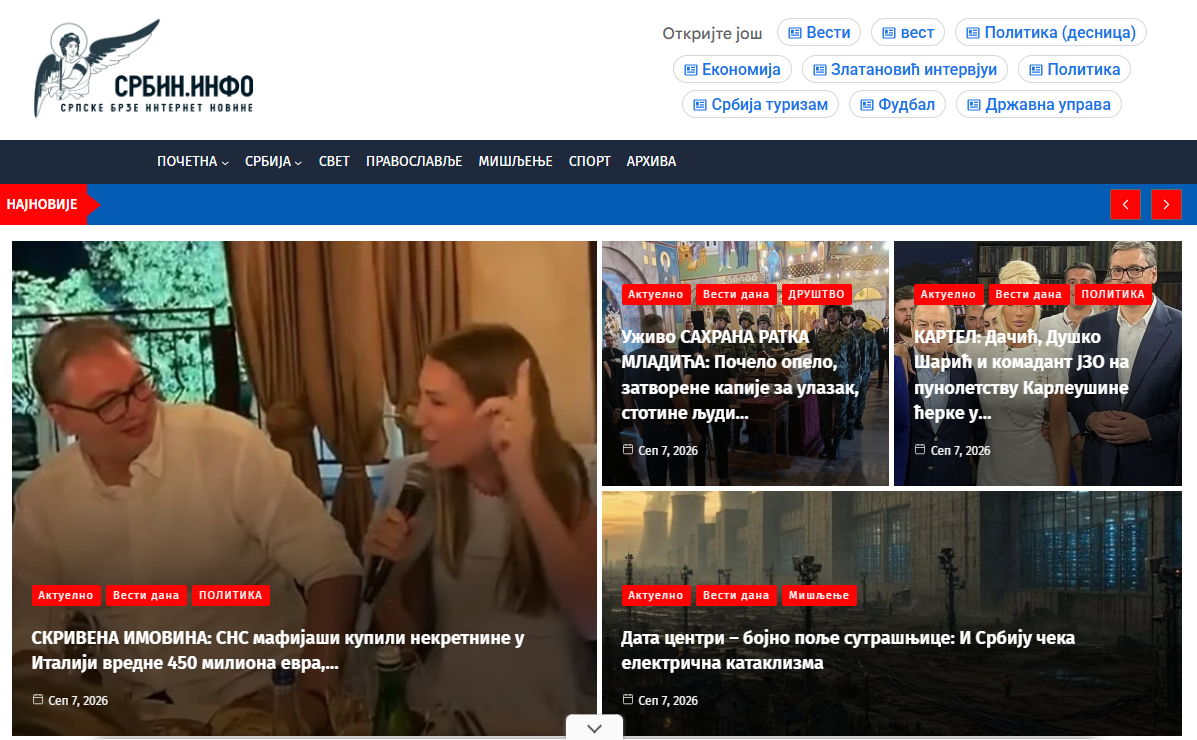Open the Фудбал topic chip
The width and height of the screenshot is (1197, 740).
(x=897, y=105)
